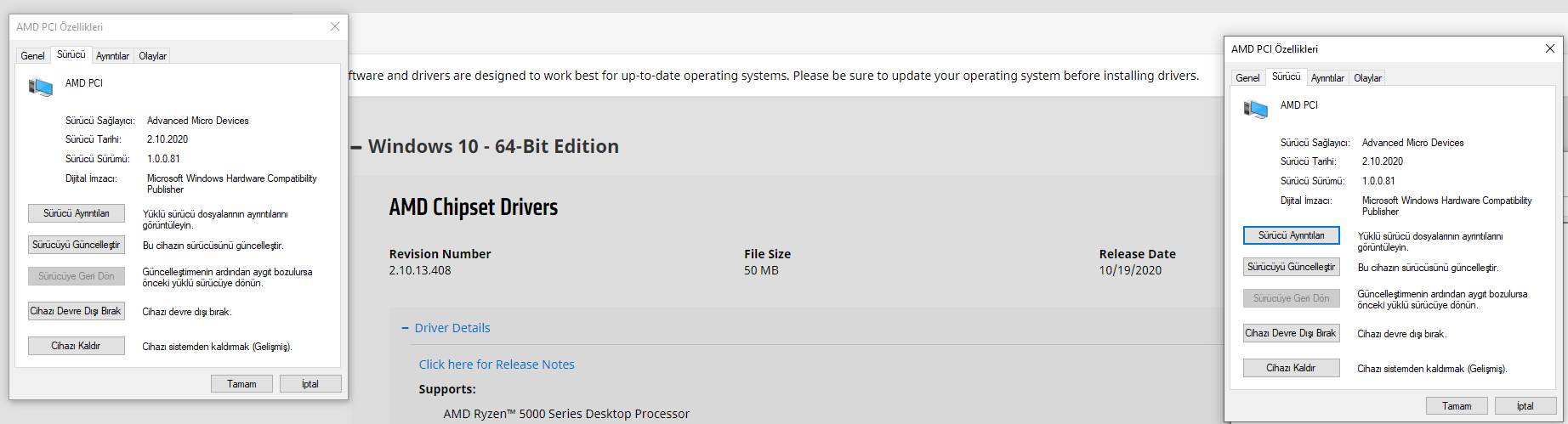Screen dimensions: 1568x424
Task: Select the Genel tab in right dialog
Action: [1247, 78]
